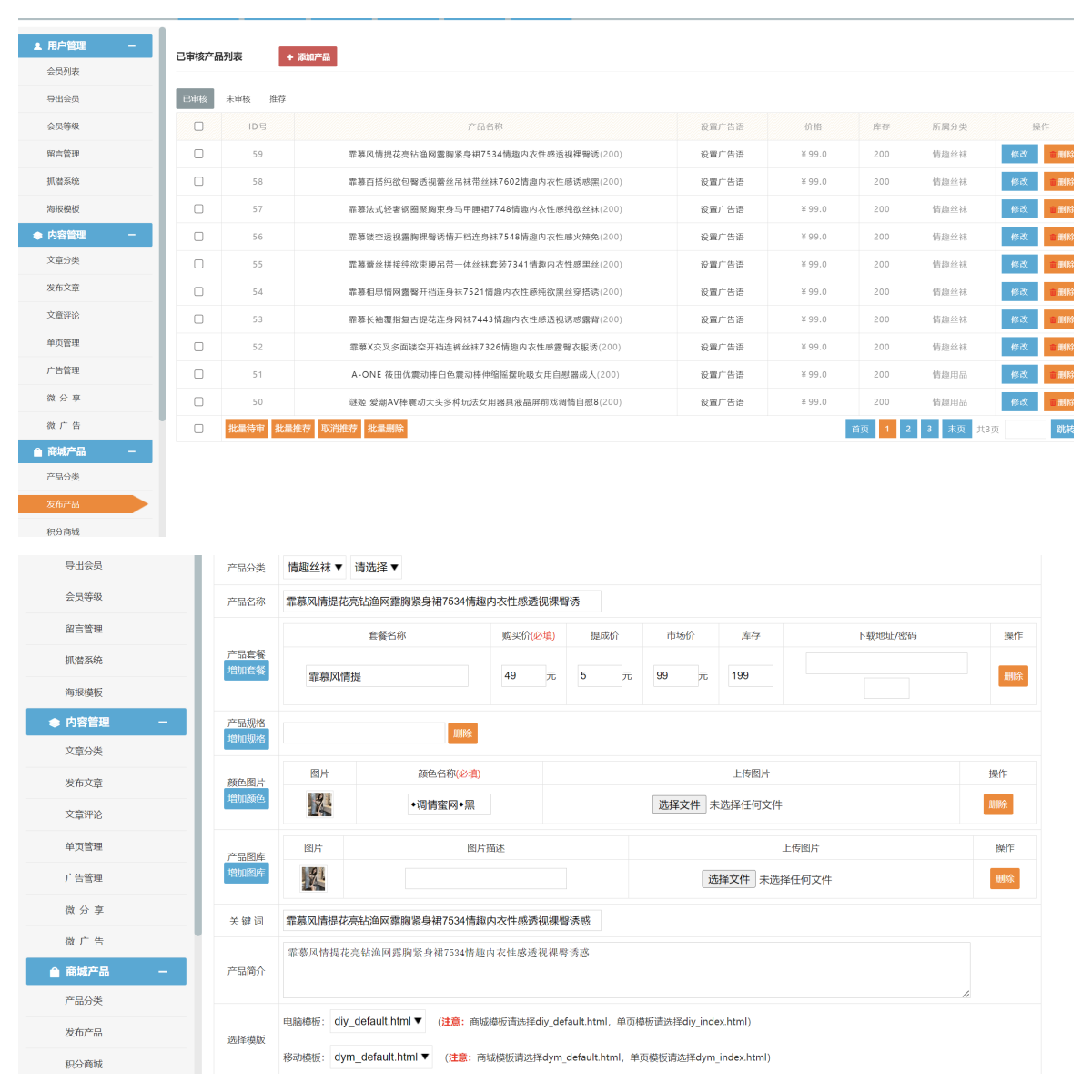This screenshot has height=1092, width=1092.
Task: Open the 电脑模板 diy_default.html dropdown
Action: 378,1022
